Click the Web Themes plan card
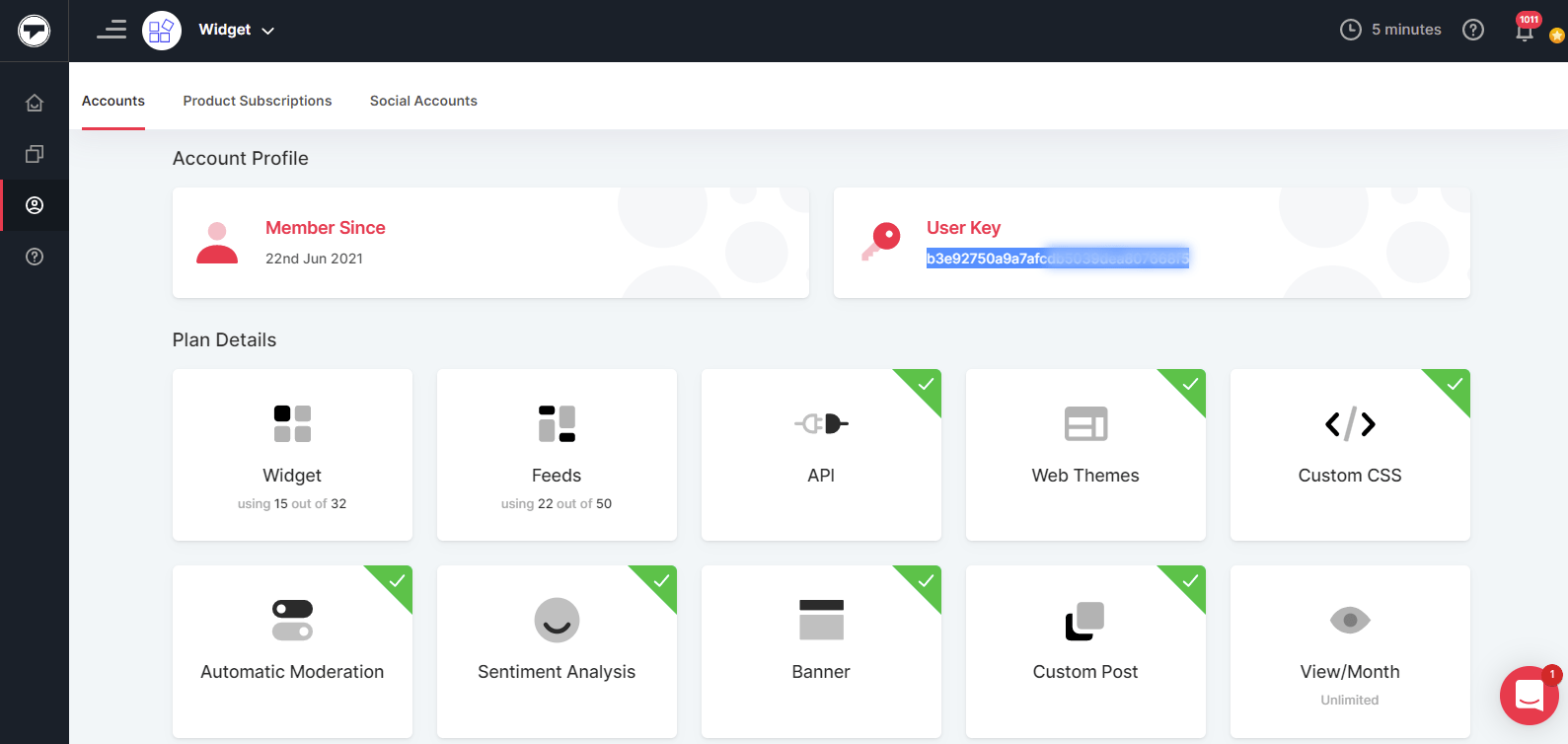This screenshot has width=1568, height=744. coord(1085,455)
